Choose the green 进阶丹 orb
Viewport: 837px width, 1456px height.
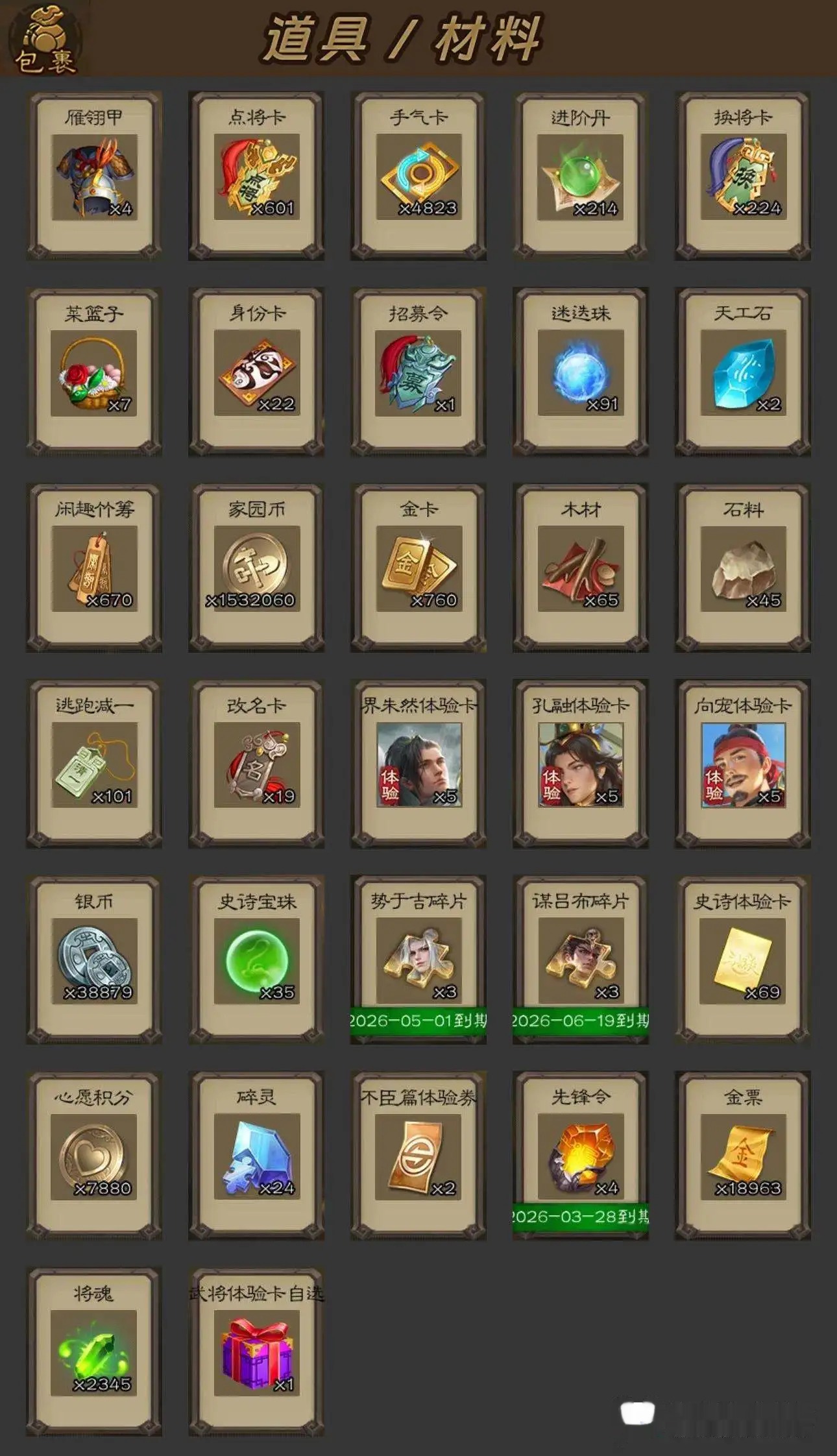pyautogui.click(x=581, y=176)
